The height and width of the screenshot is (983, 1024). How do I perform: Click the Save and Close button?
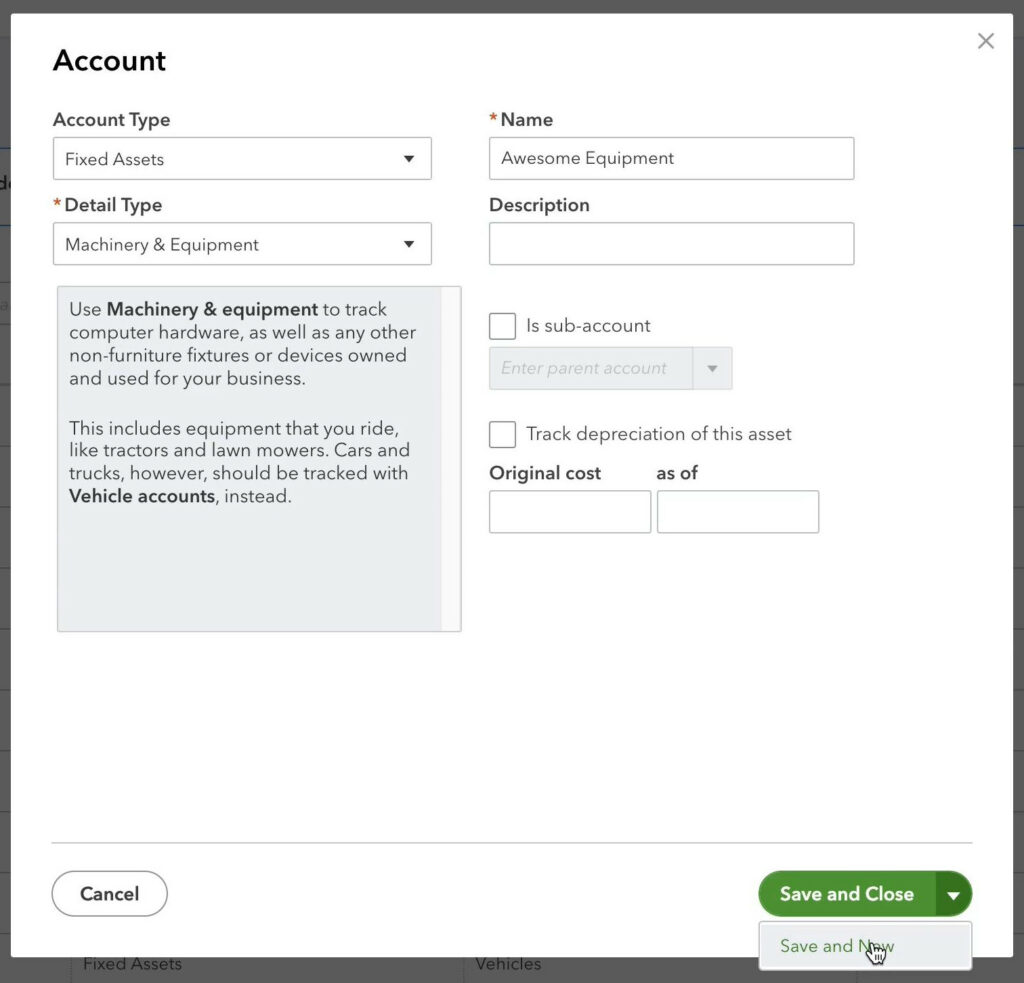pos(846,893)
